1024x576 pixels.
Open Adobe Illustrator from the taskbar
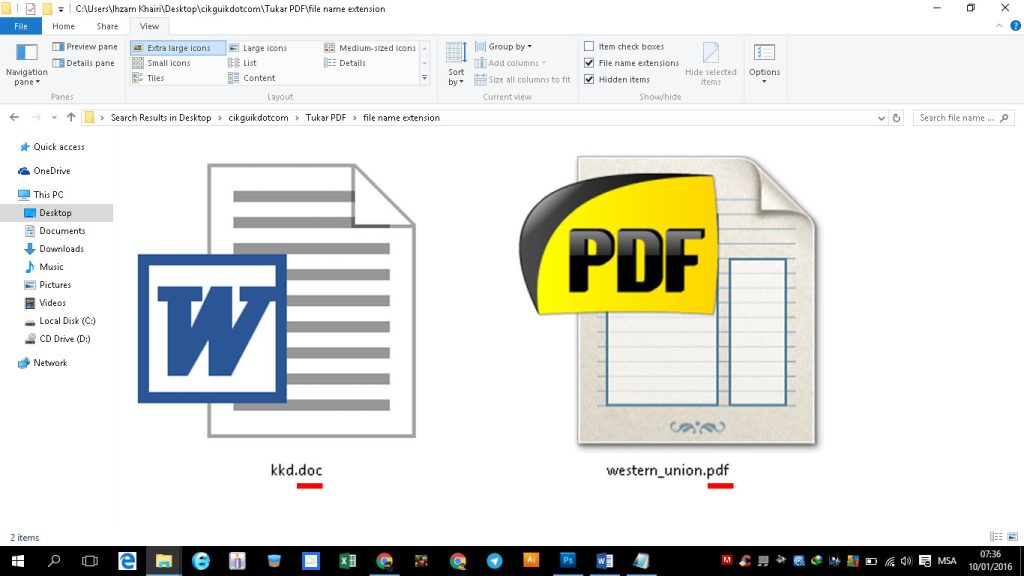[x=531, y=560]
